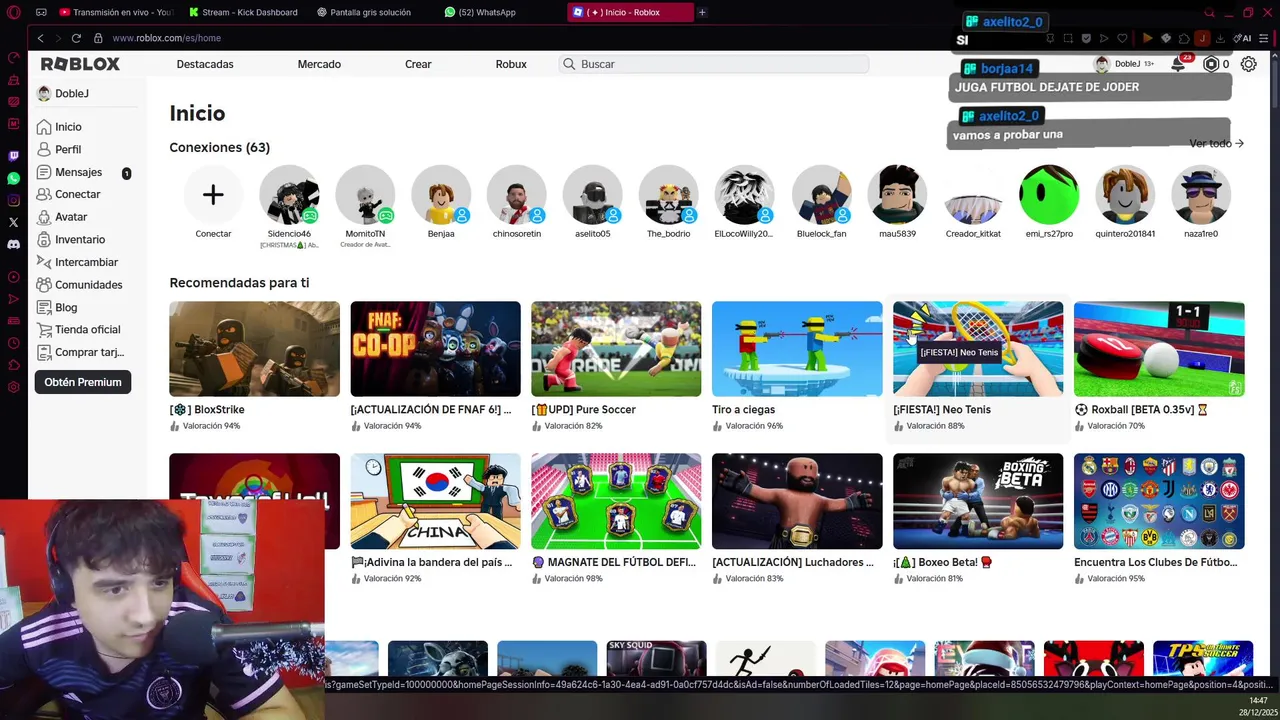Click the Obtén Premium button
1280x720 pixels.
coord(83,382)
